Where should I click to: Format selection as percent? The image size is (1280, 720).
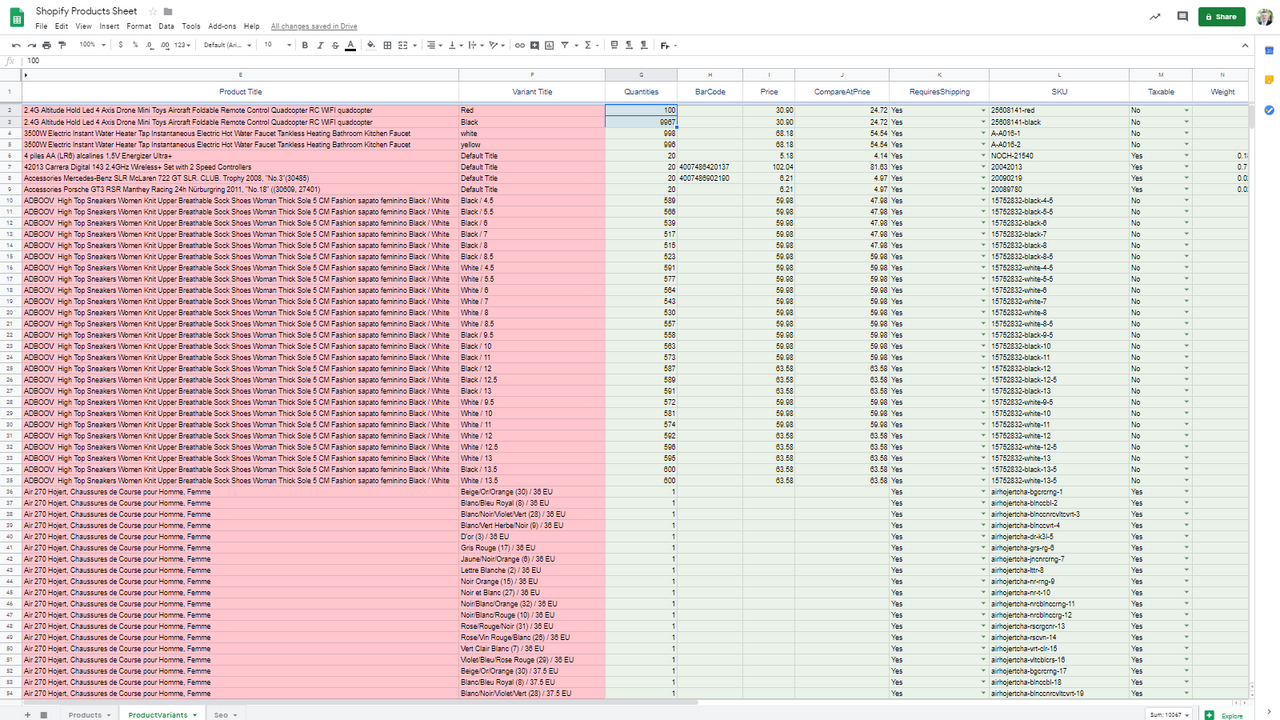click(135, 45)
